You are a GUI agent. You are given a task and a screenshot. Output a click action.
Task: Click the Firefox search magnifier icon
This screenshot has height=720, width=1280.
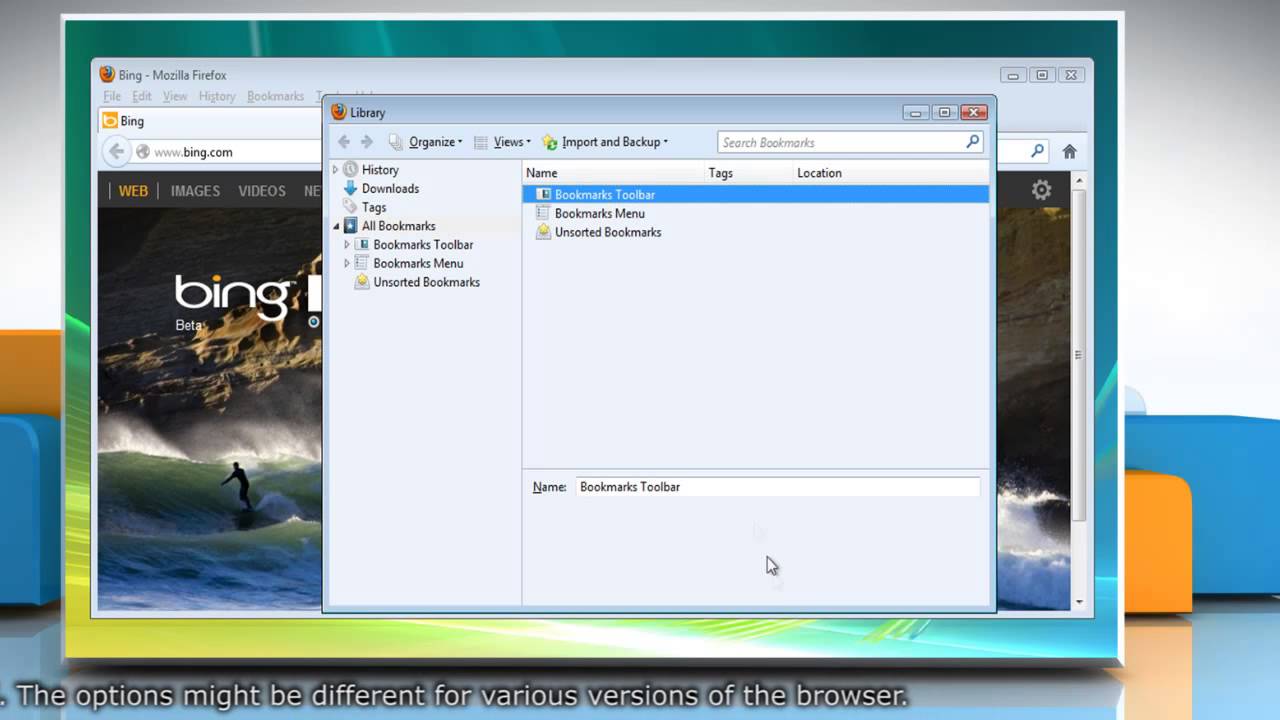[1038, 152]
